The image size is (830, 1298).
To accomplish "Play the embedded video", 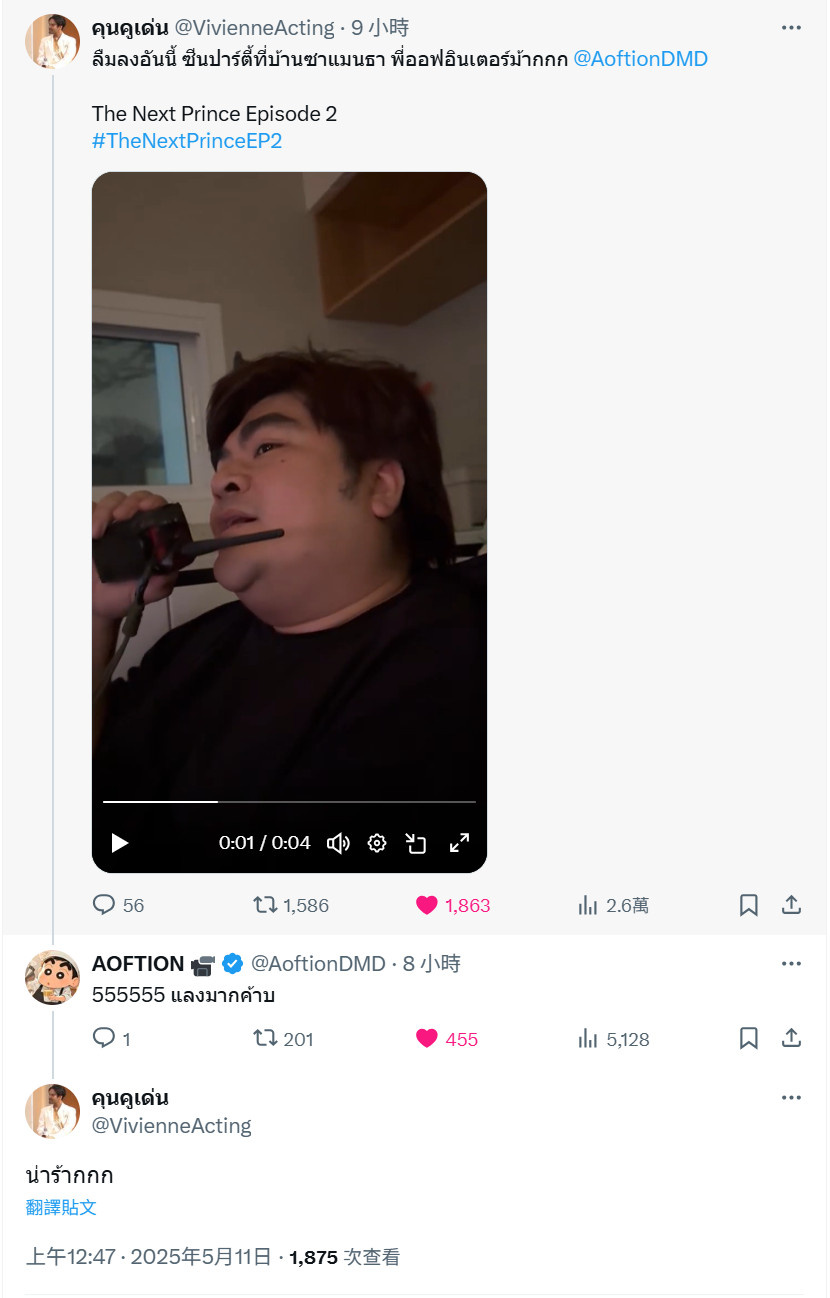I will (120, 843).
